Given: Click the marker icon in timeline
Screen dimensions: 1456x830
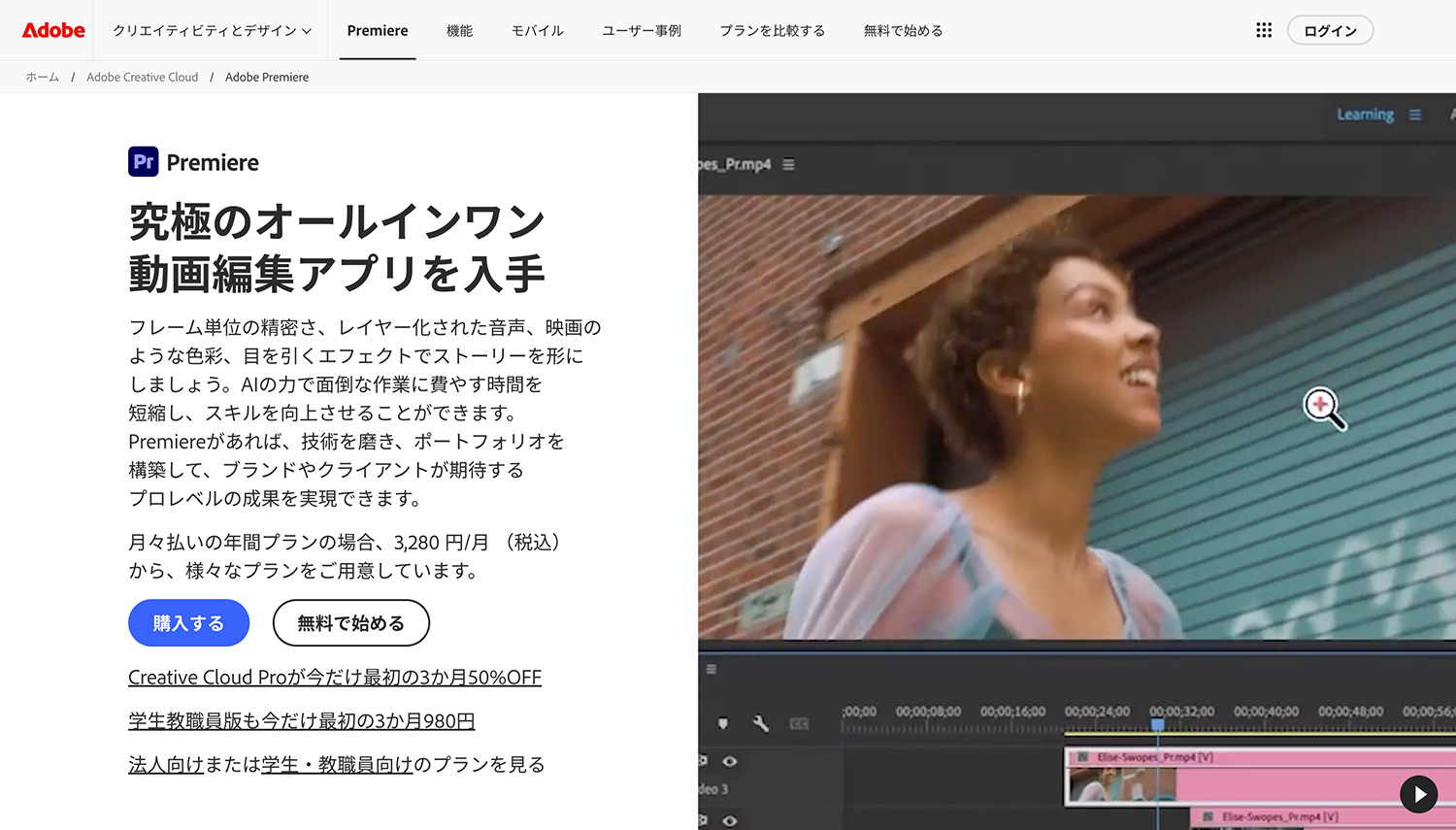Looking at the screenshot, I should pyautogui.click(x=723, y=723).
